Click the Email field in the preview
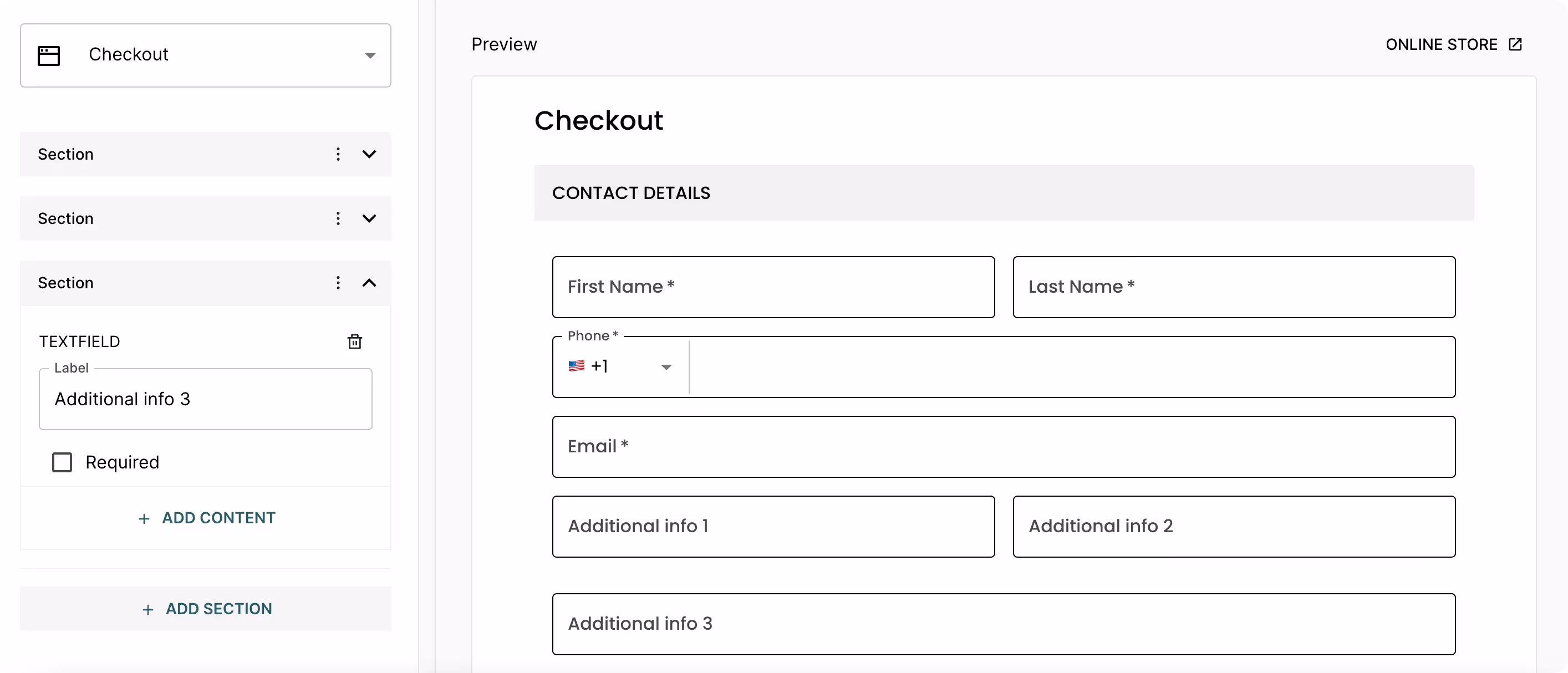The image size is (1568, 673). 1003,447
